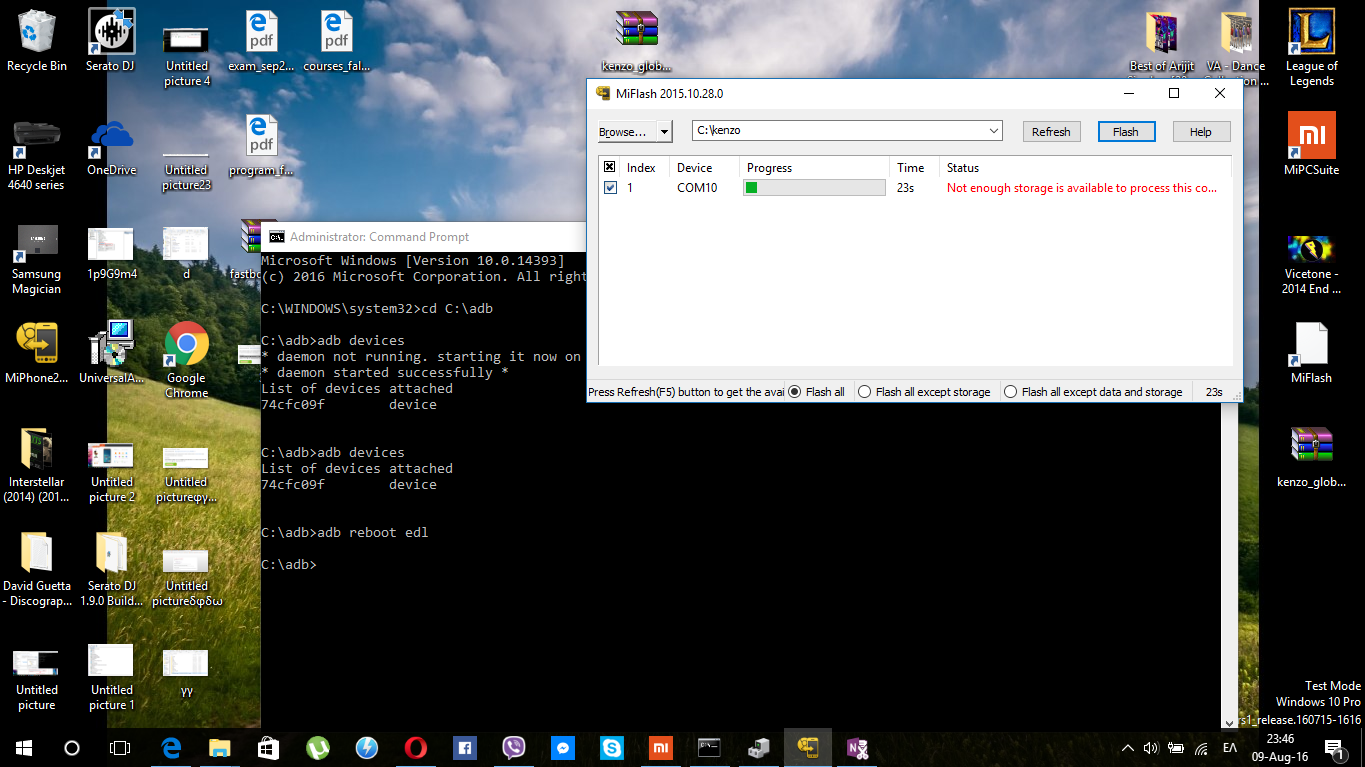Open the C:\kenzo path dropdown
The height and width of the screenshot is (767, 1365).
click(x=993, y=131)
